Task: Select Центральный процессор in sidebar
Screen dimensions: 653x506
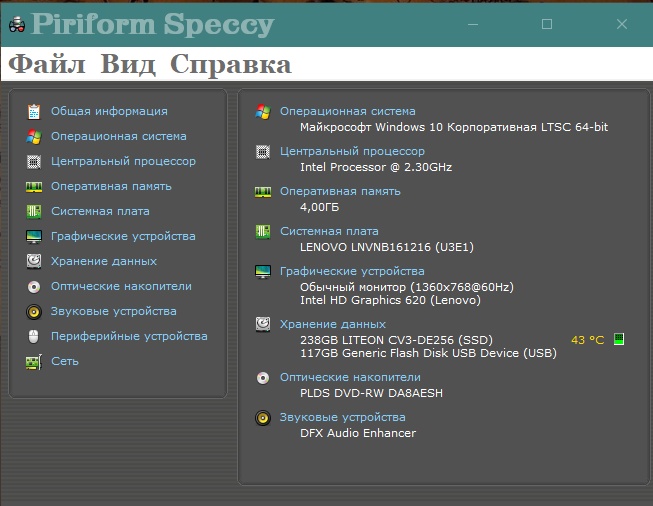Action: pyautogui.click(x=123, y=162)
